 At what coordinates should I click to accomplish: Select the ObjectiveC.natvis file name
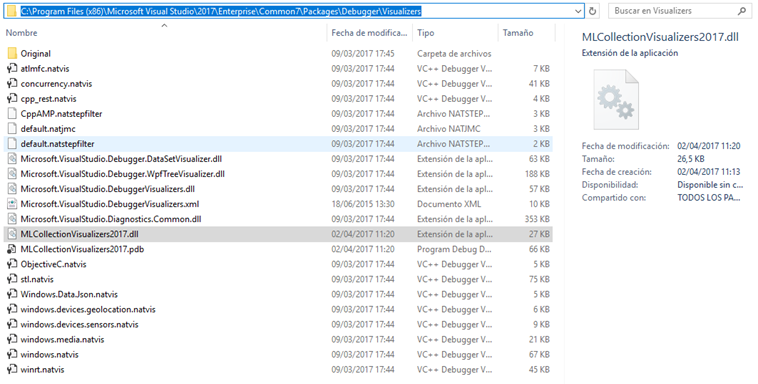(53, 264)
